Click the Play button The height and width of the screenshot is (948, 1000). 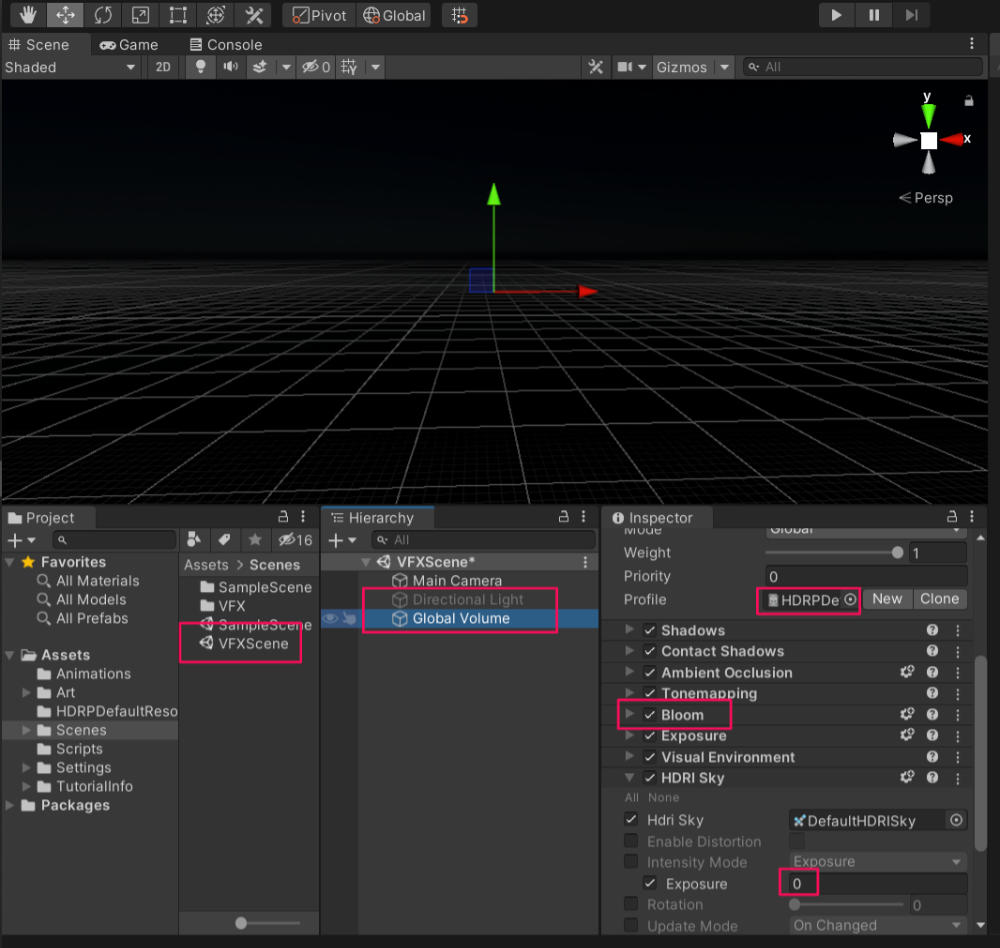[x=836, y=15]
